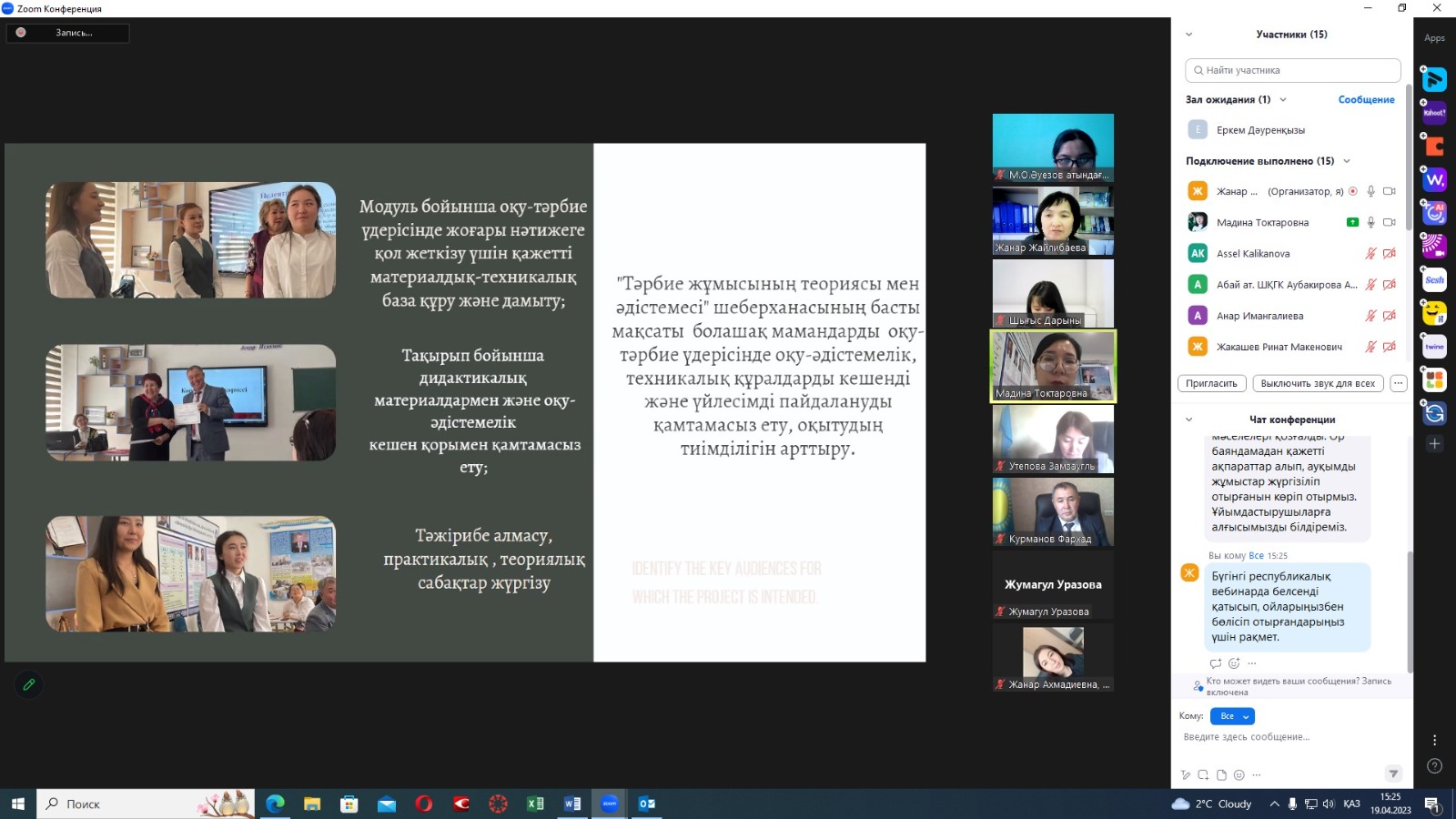Open the Kahoot! app in Apps sidebar
This screenshot has height=819, width=1456.
tap(1434, 113)
